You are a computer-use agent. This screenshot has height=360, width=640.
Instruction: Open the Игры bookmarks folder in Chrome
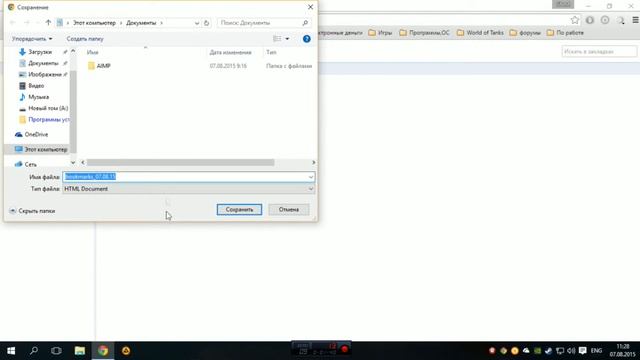380,33
